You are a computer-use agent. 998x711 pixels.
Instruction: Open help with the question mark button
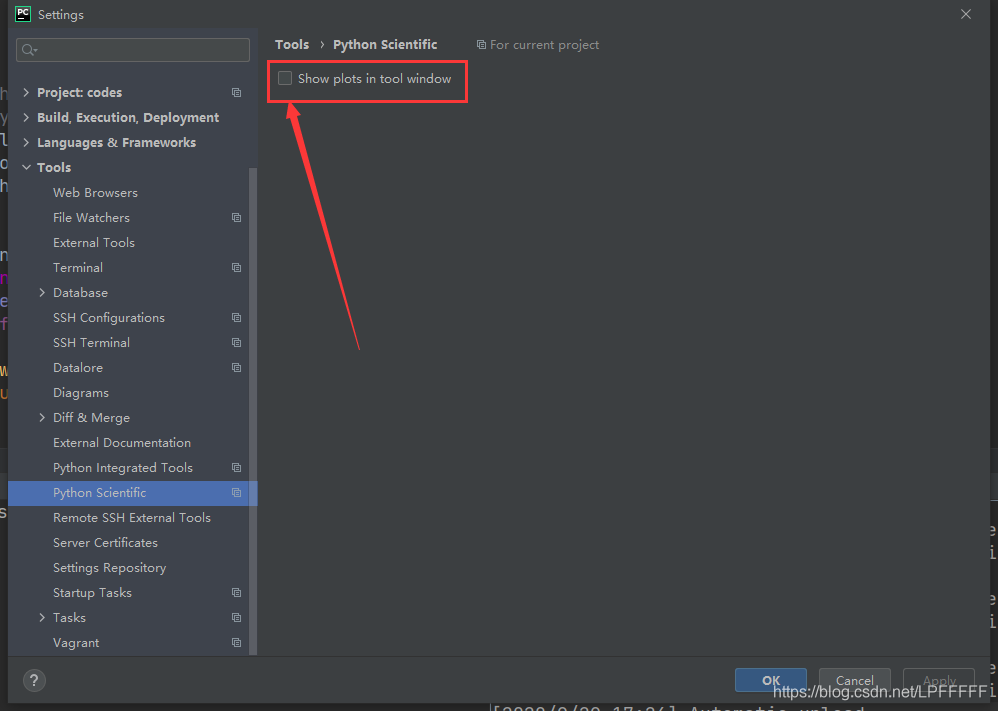[x=34, y=680]
